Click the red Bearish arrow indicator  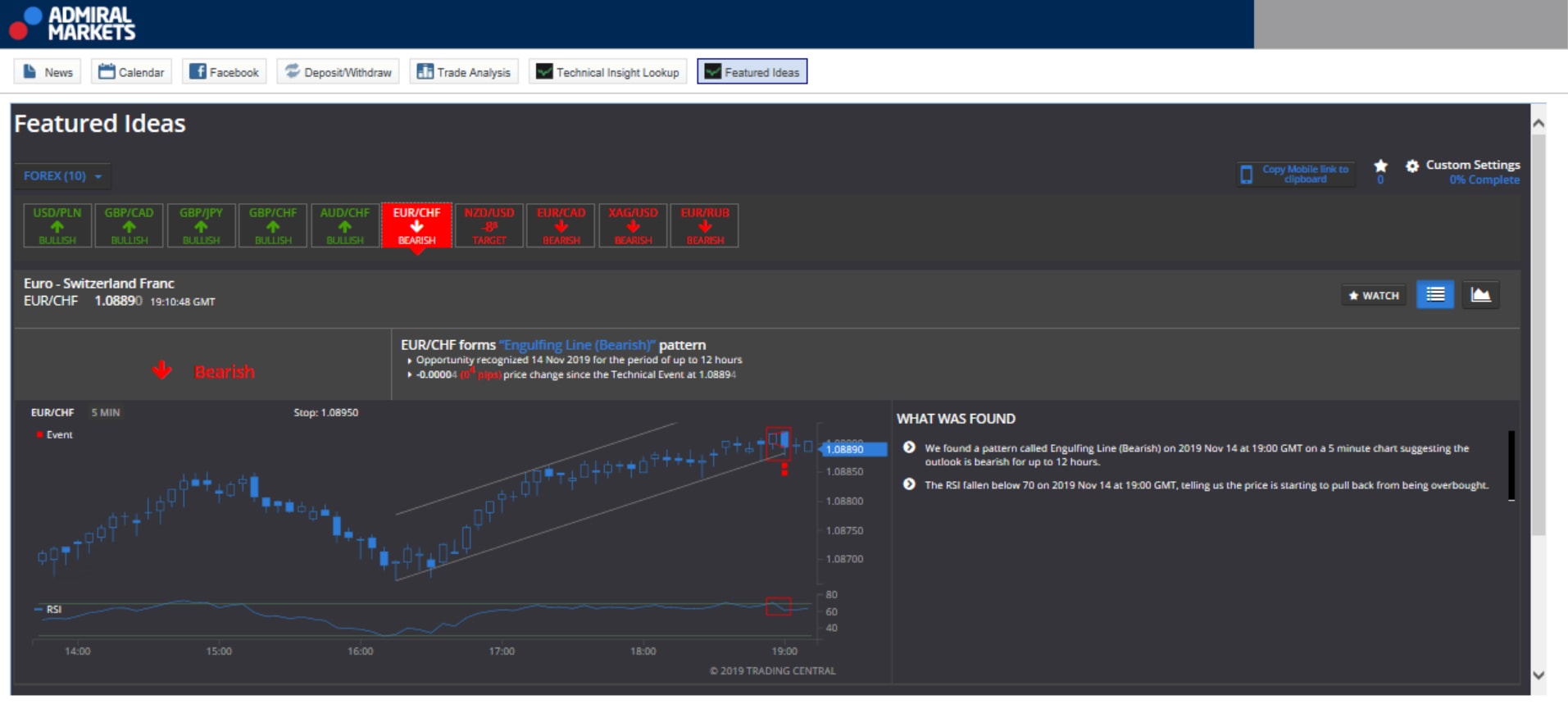[x=162, y=370]
